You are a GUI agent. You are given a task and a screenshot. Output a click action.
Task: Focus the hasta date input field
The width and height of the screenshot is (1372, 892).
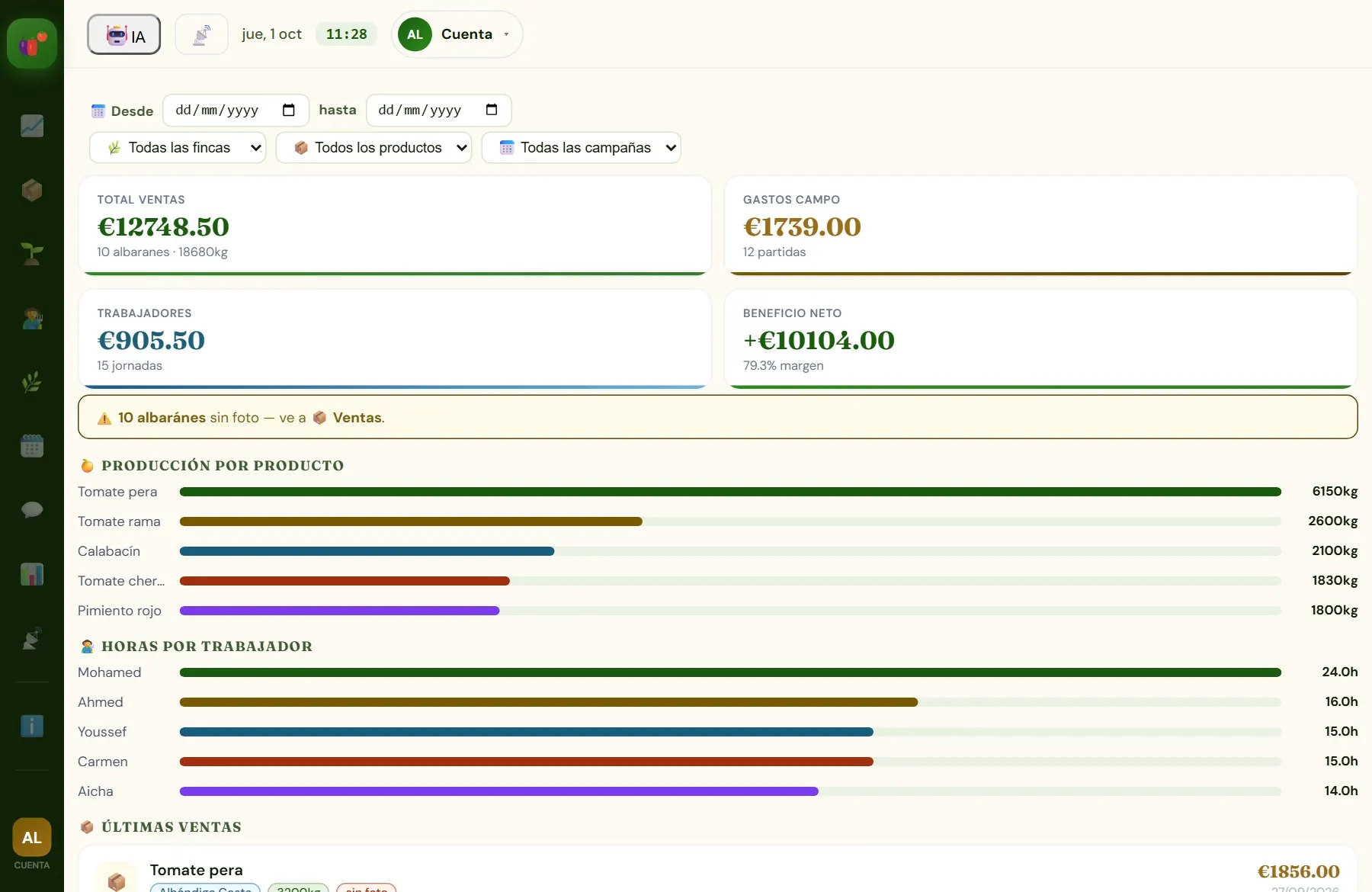(x=439, y=110)
